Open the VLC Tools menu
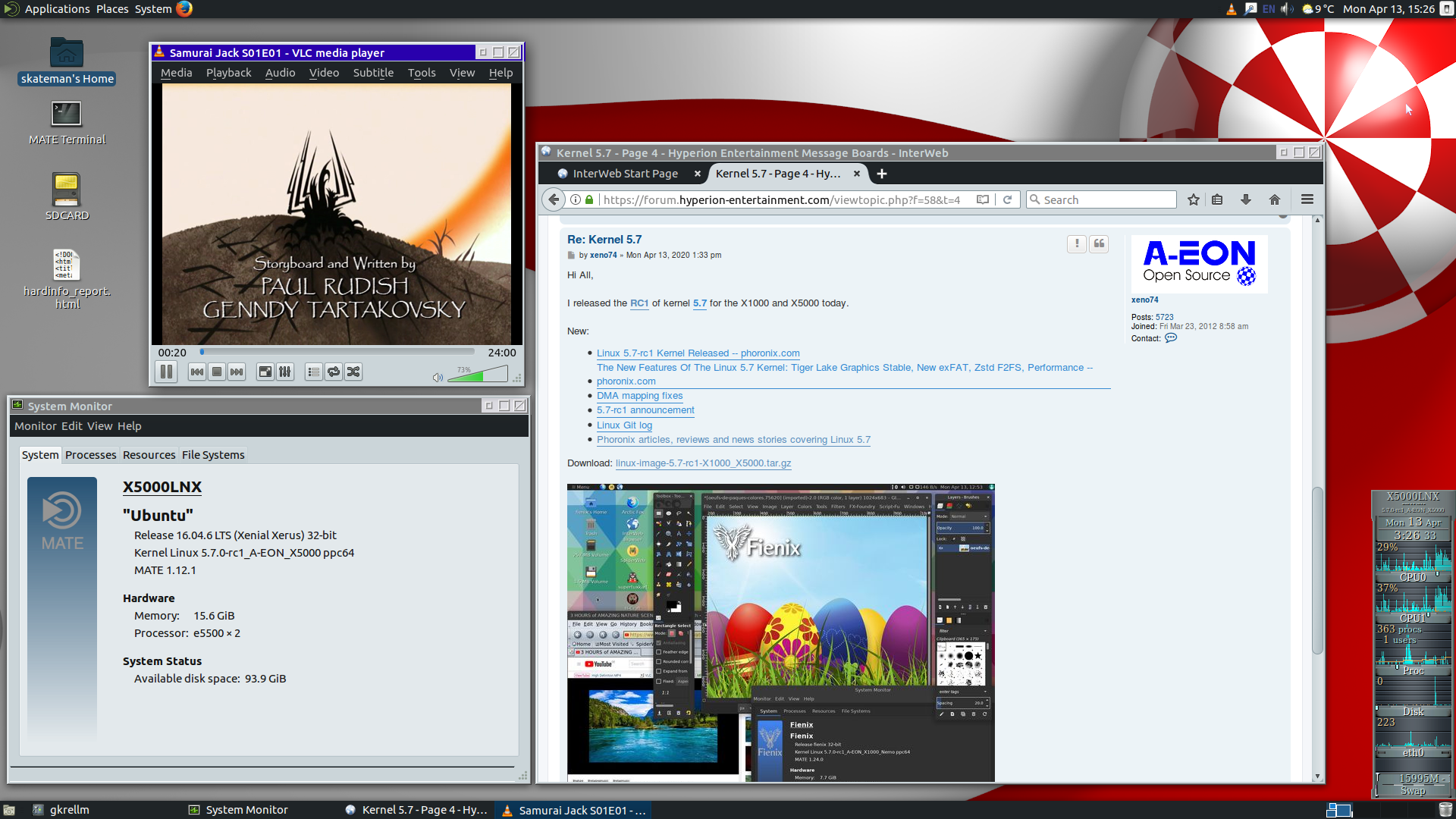This screenshot has height=819, width=1456. [422, 73]
